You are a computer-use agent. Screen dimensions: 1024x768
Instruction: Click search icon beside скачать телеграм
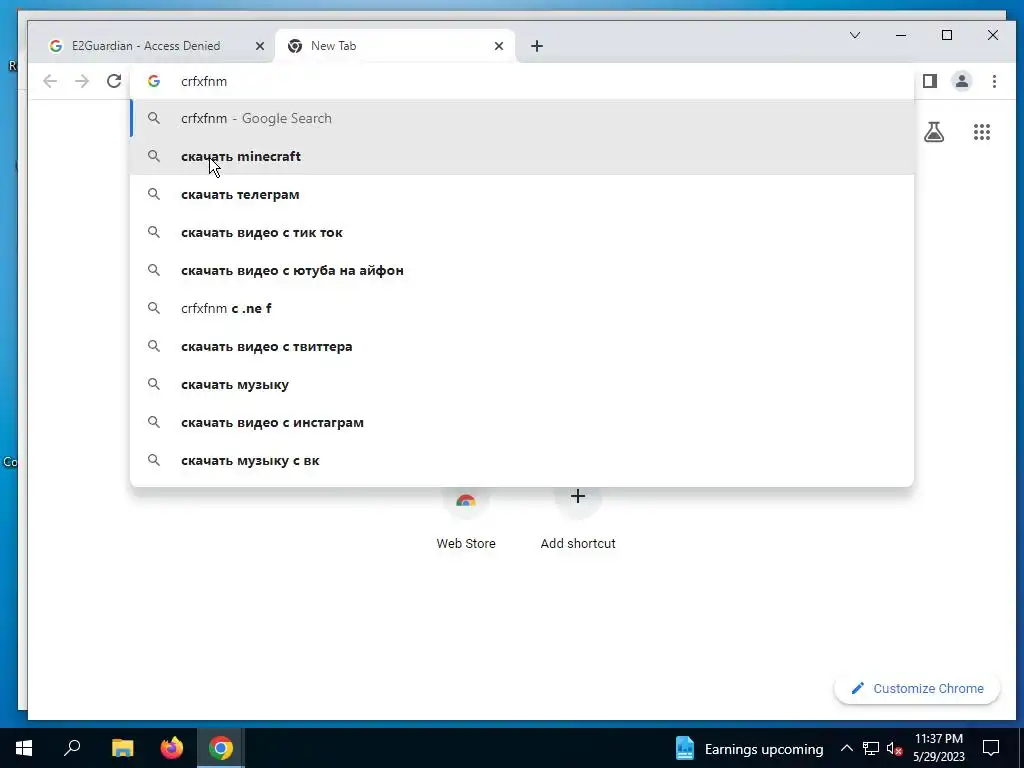[x=153, y=194]
